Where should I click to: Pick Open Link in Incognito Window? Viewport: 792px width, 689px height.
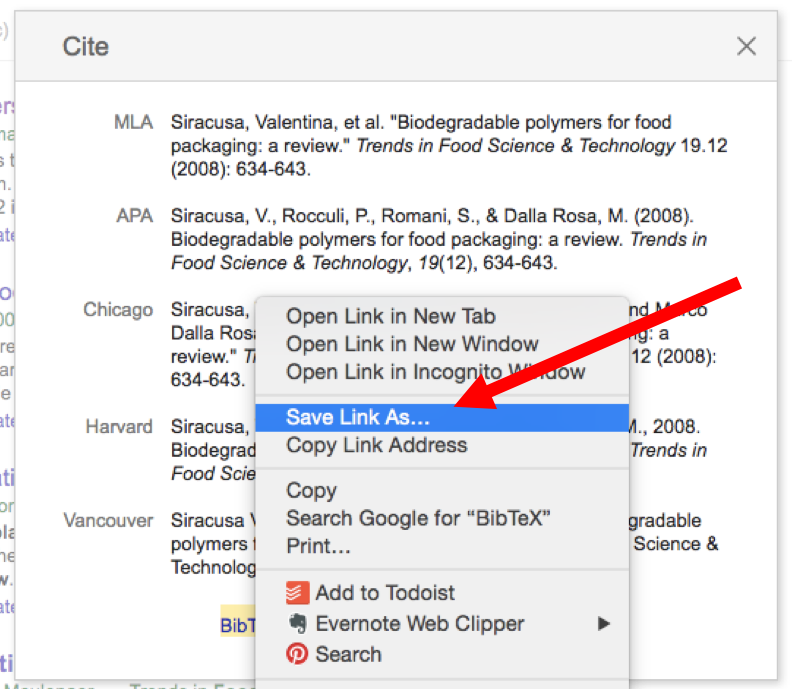point(435,372)
